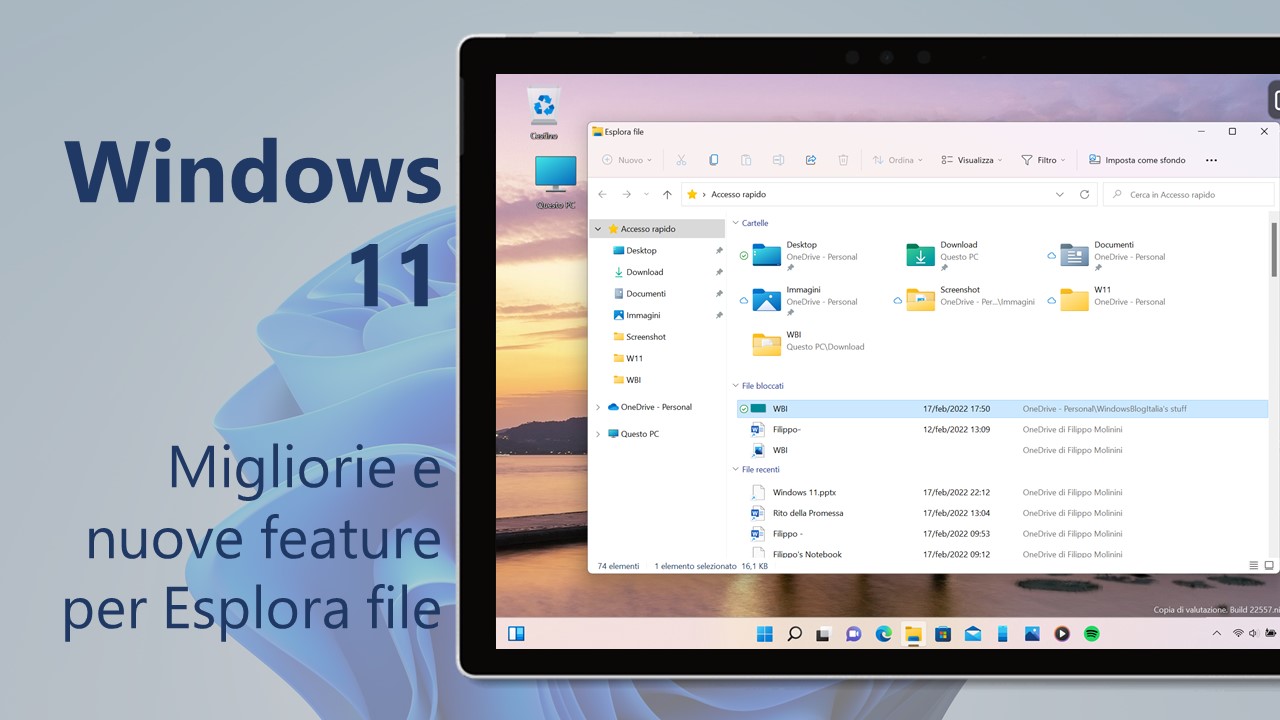Screen dimensions: 1280x720
Task: Click the vertical scrollbar in Explorer
Action: 1274,250
